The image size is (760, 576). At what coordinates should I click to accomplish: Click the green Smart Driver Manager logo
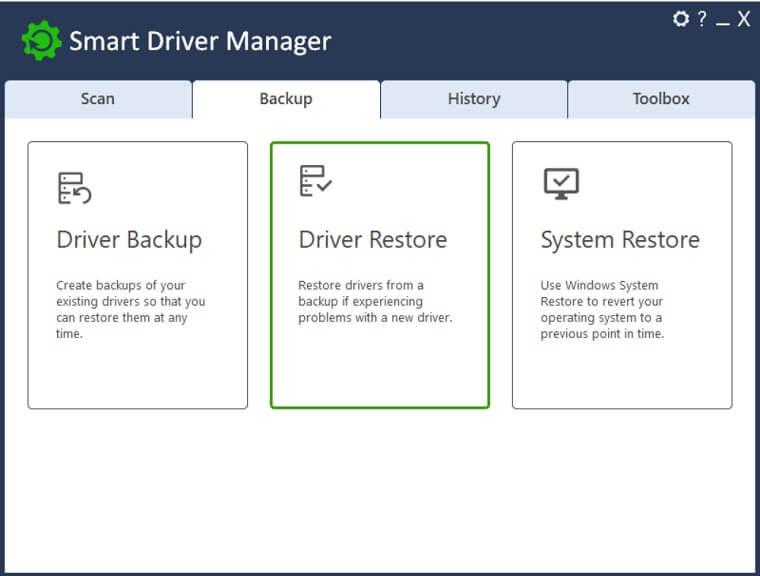click(x=42, y=41)
